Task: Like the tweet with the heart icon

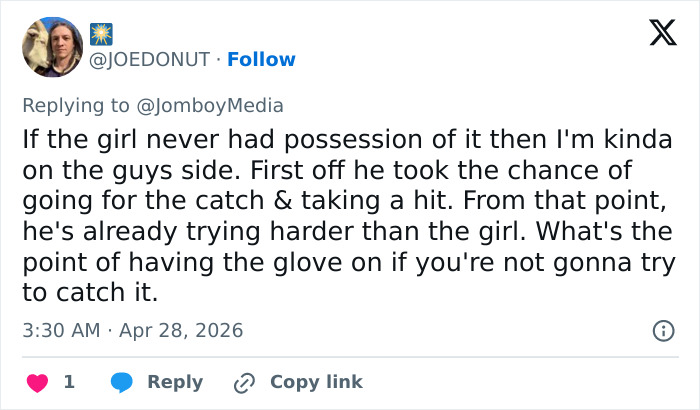Action: [36, 382]
